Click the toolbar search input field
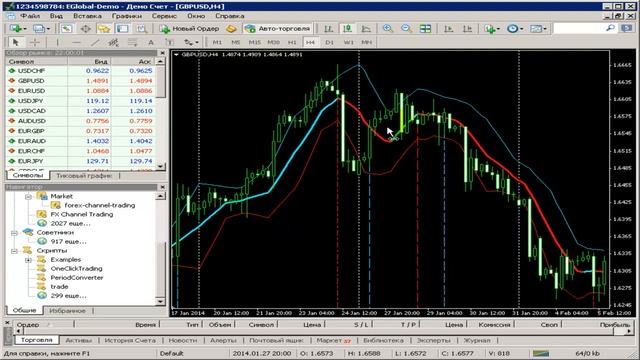640x360 pixels. (x=579, y=28)
